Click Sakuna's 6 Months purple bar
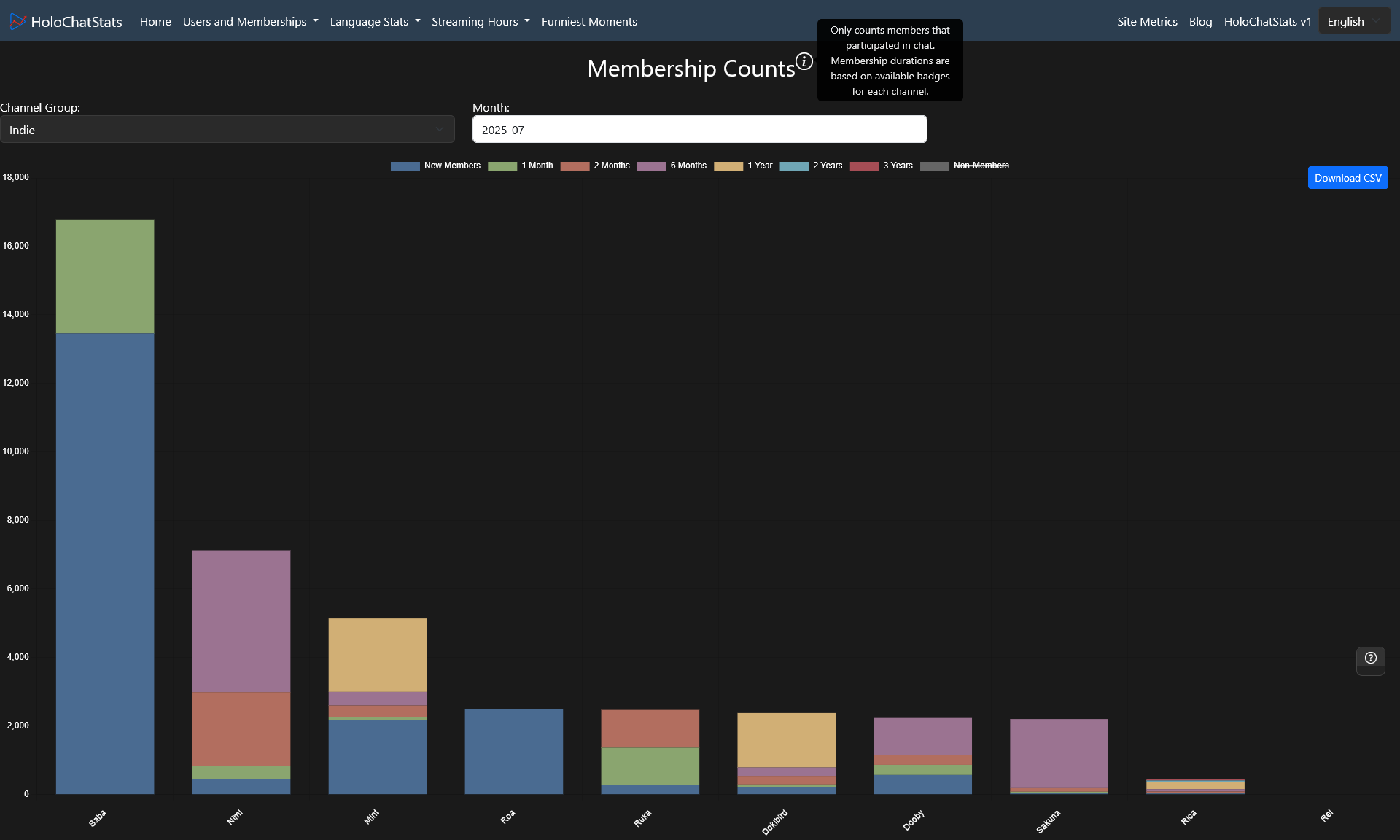Image resolution: width=1400 pixels, height=840 pixels. click(1059, 754)
